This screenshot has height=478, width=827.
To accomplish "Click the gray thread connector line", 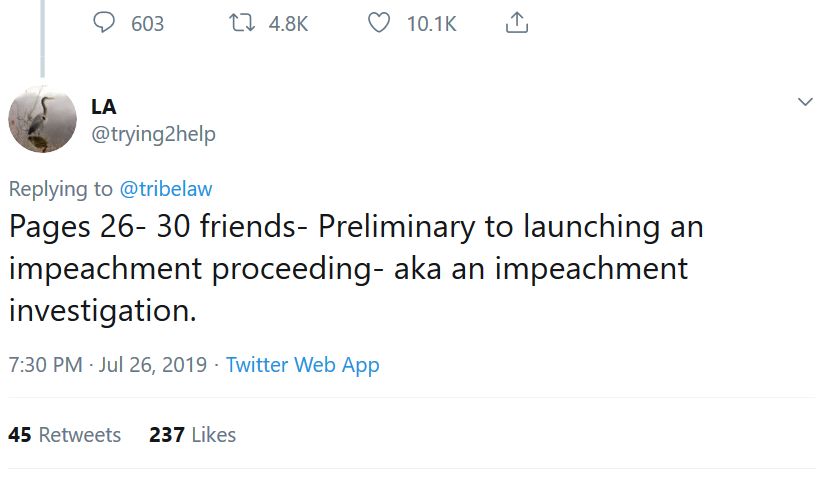I will (42, 40).
